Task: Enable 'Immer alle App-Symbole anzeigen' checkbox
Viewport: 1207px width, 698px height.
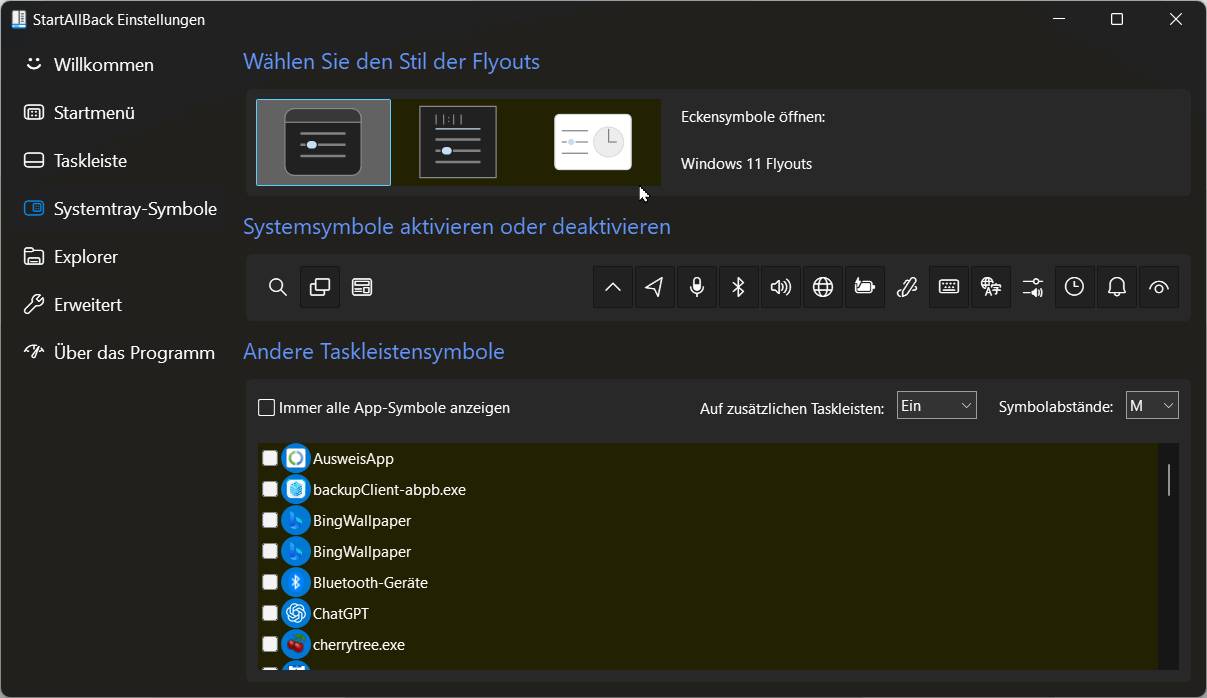Action: [x=267, y=408]
